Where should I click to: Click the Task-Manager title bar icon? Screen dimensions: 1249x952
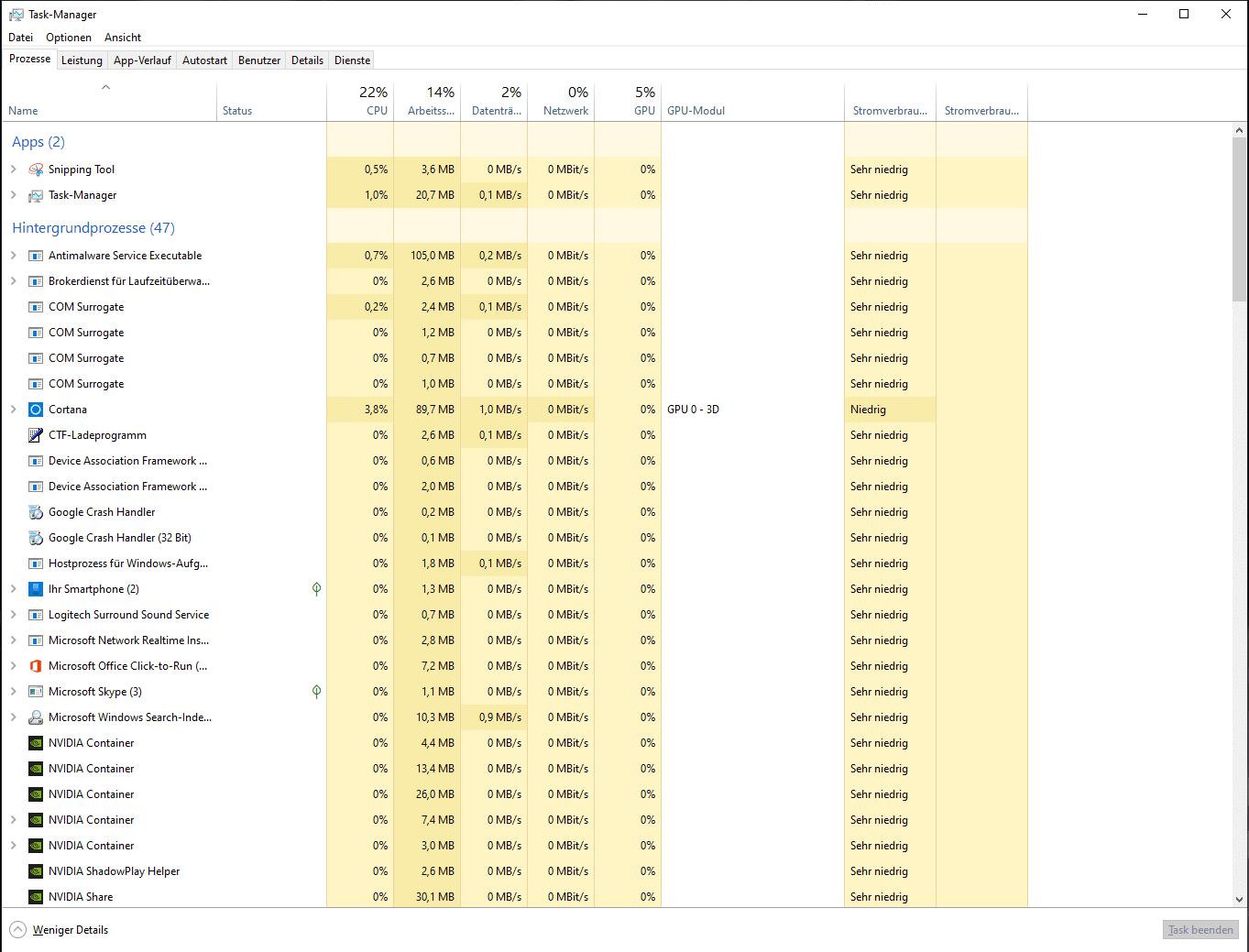coord(16,15)
